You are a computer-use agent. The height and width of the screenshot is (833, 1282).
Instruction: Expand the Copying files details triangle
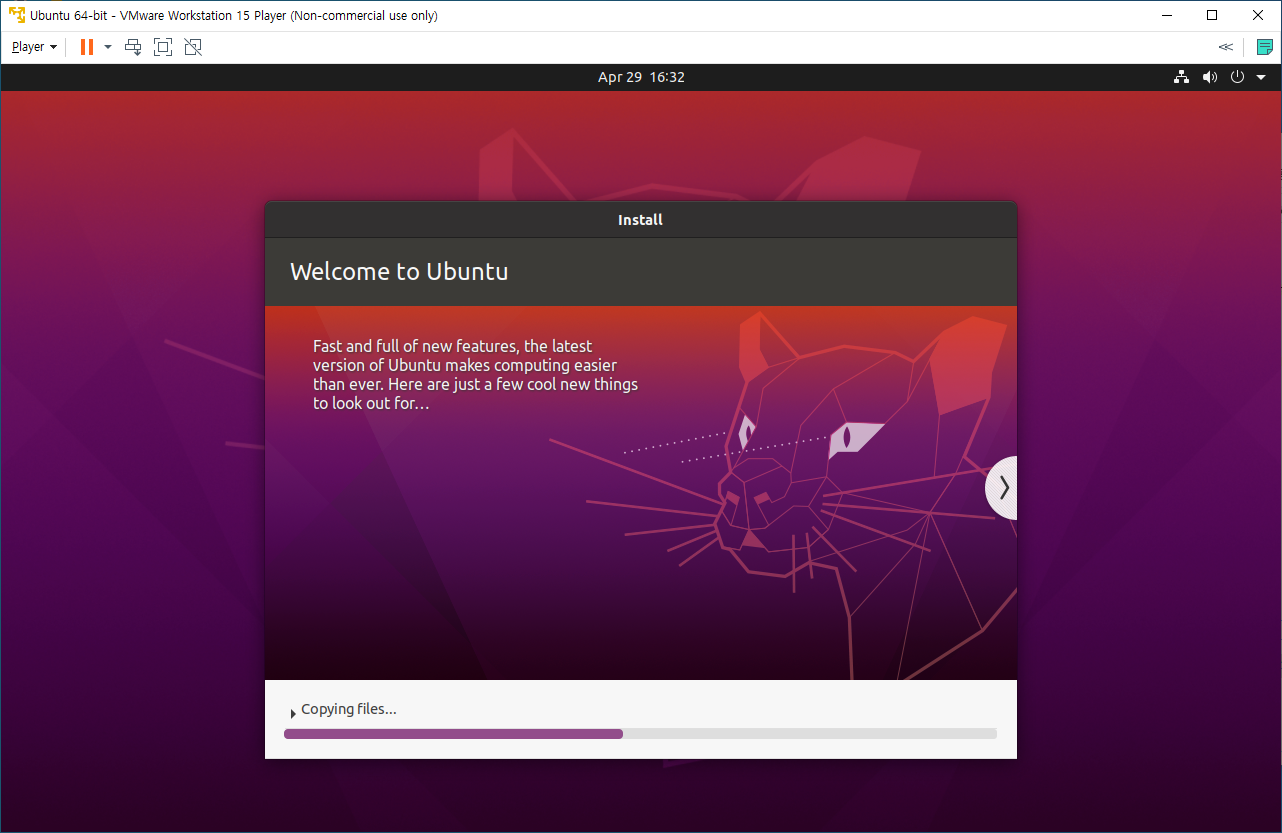click(x=293, y=713)
